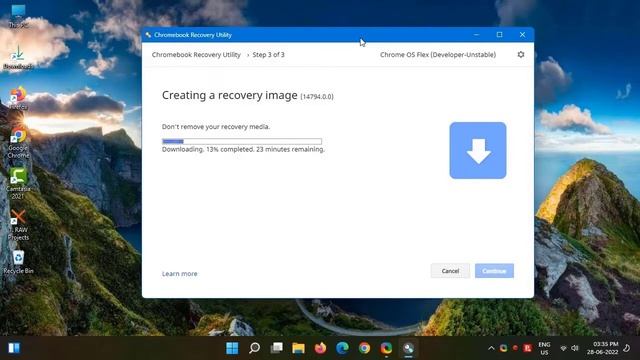Click the red square tray icon
This screenshot has width=640, height=360.
coord(527,348)
